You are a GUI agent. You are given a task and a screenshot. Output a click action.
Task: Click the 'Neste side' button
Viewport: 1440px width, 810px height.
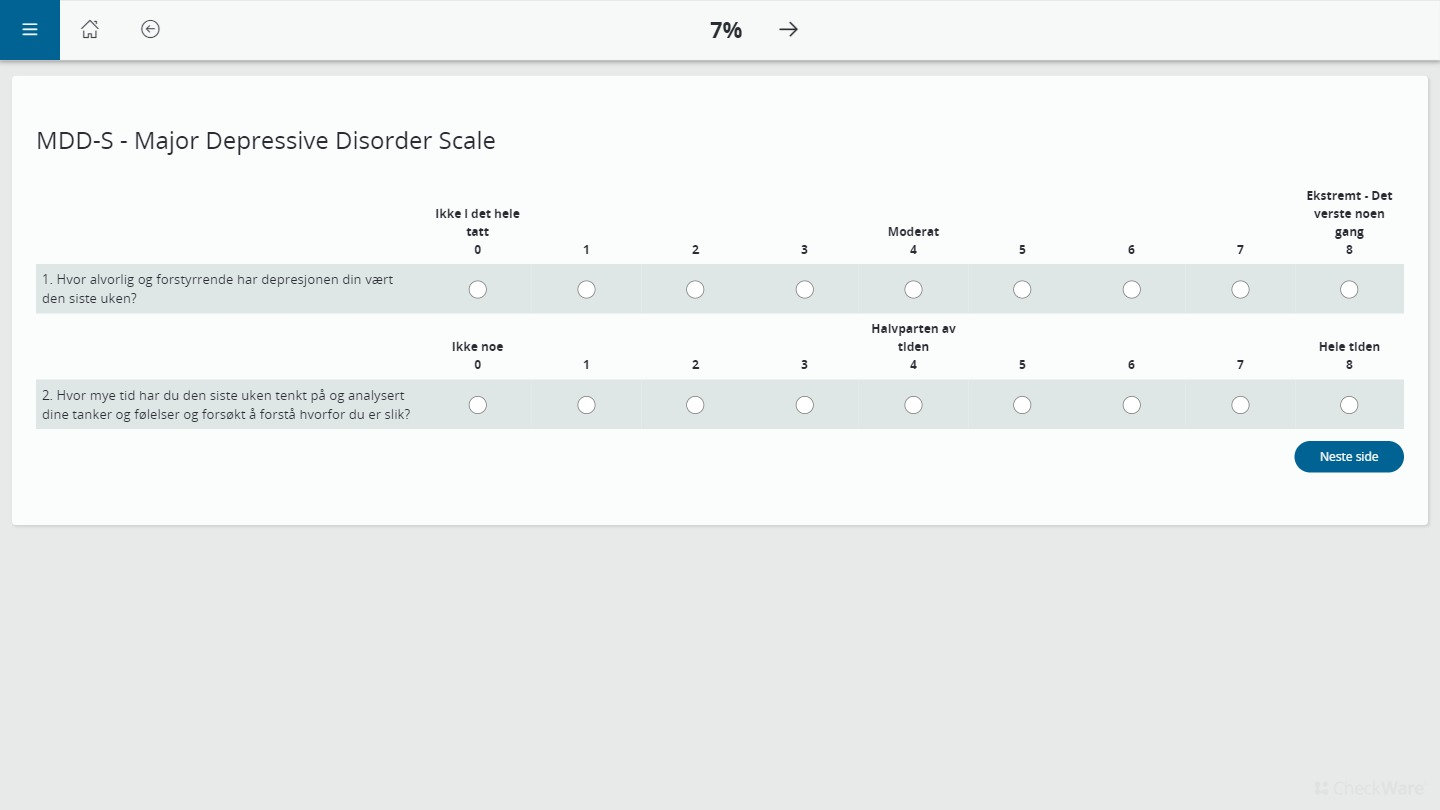coord(1349,456)
